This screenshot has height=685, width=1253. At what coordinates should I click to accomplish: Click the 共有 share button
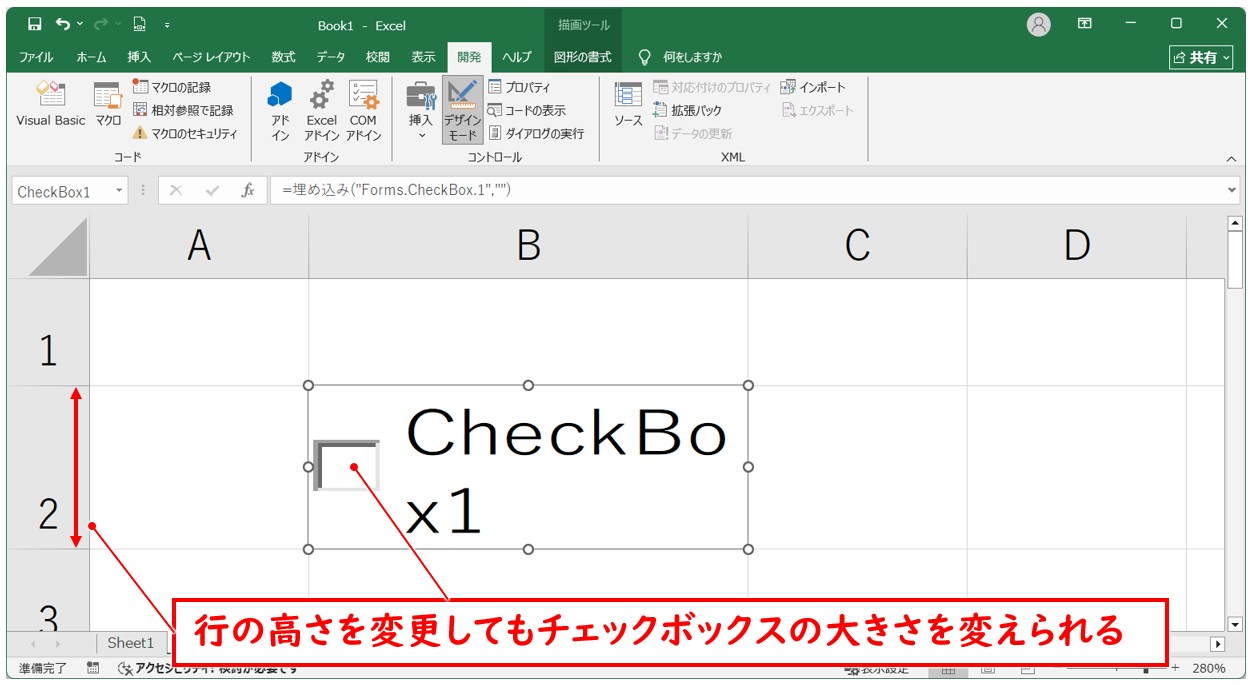pos(1203,57)
